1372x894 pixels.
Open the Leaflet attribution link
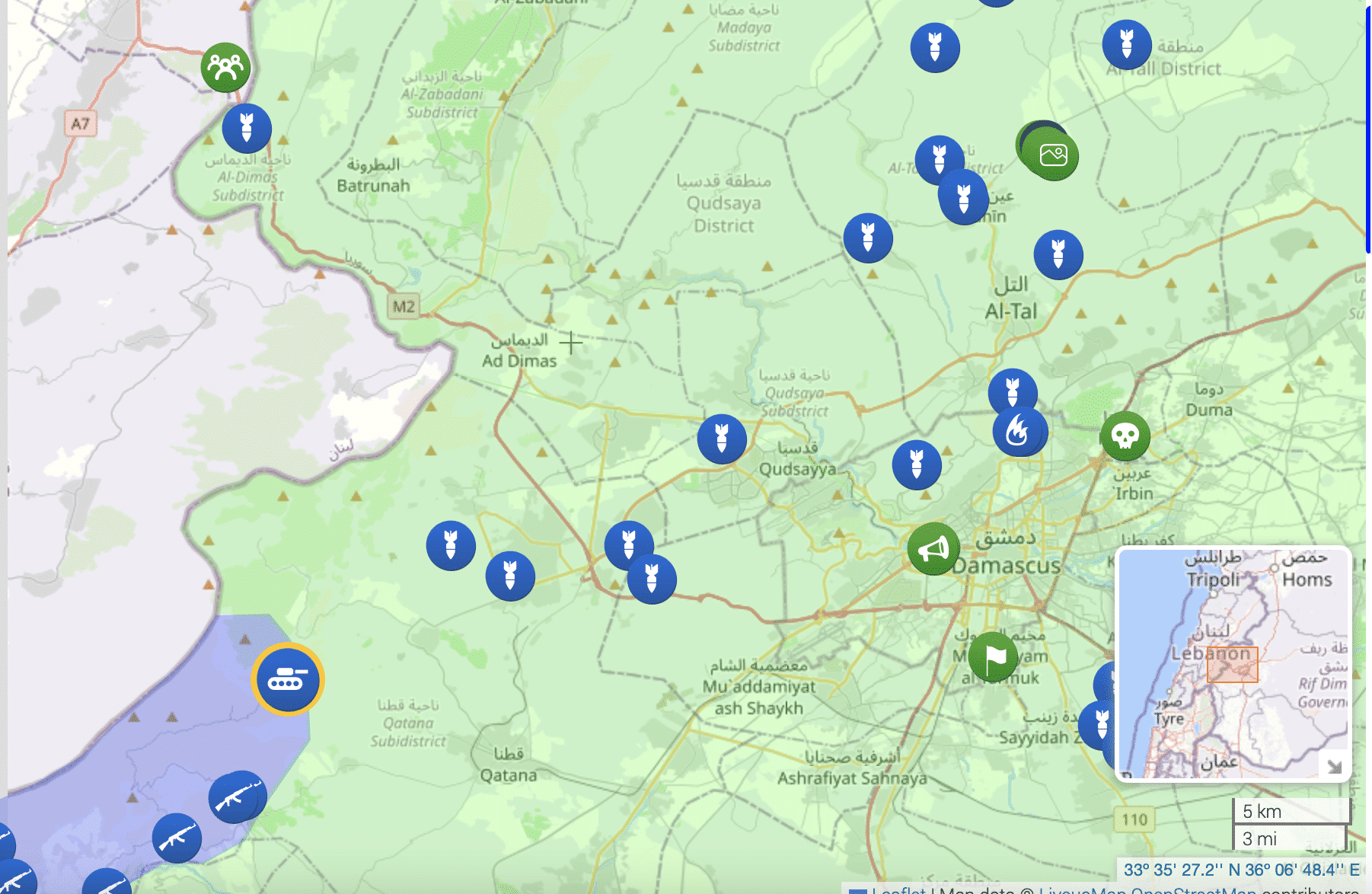tap(898, 889)
